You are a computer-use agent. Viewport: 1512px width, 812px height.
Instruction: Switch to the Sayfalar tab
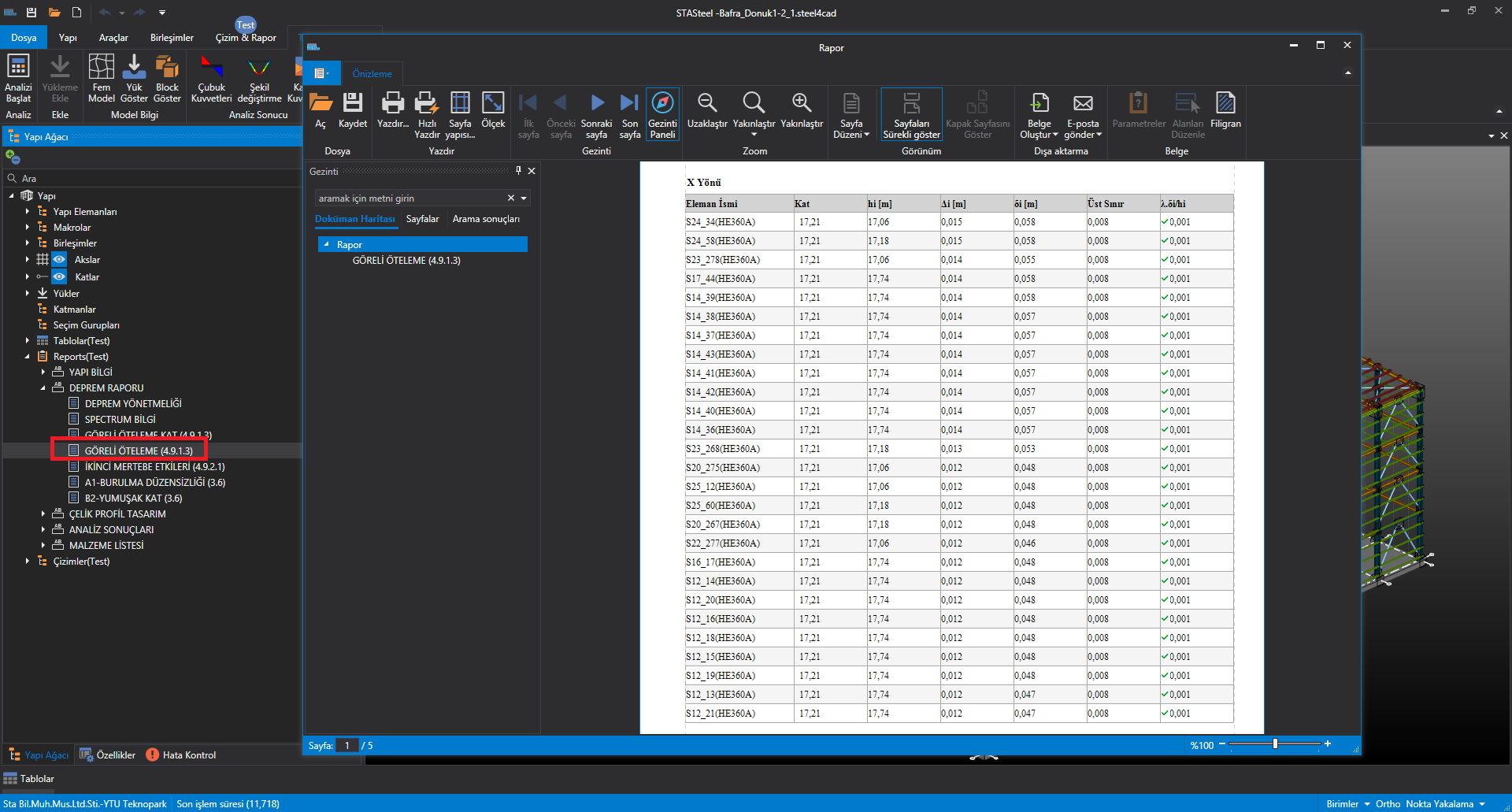pyautogui.click(x=422, y=219)
